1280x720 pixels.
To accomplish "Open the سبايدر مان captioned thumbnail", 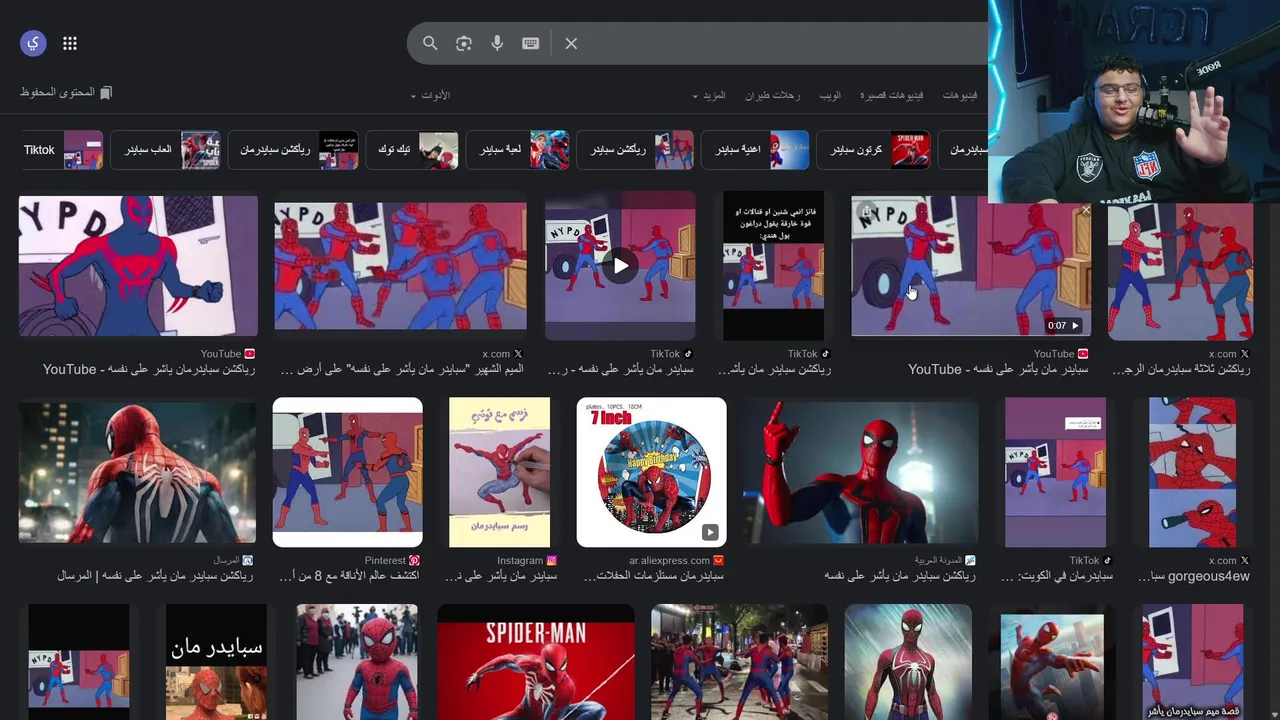I will 216,662.
